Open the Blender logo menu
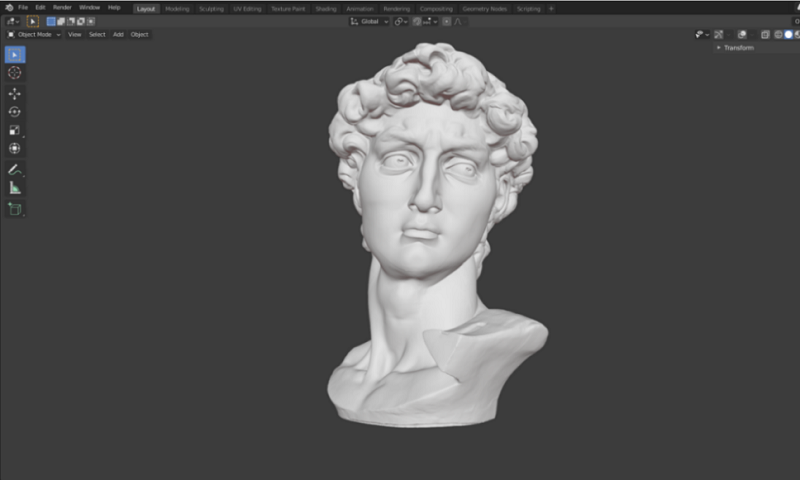The height and width of the screenshot is (480, 800). point(9,8)
